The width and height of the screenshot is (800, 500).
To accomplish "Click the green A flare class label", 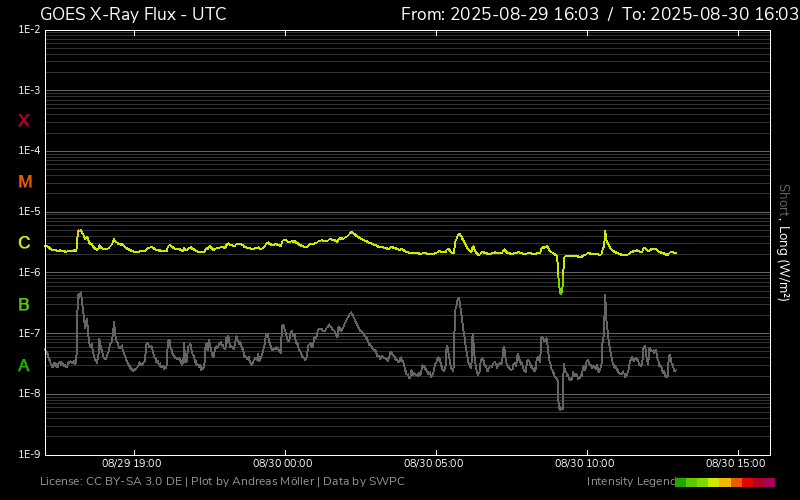I will click(x=24, y=366).
